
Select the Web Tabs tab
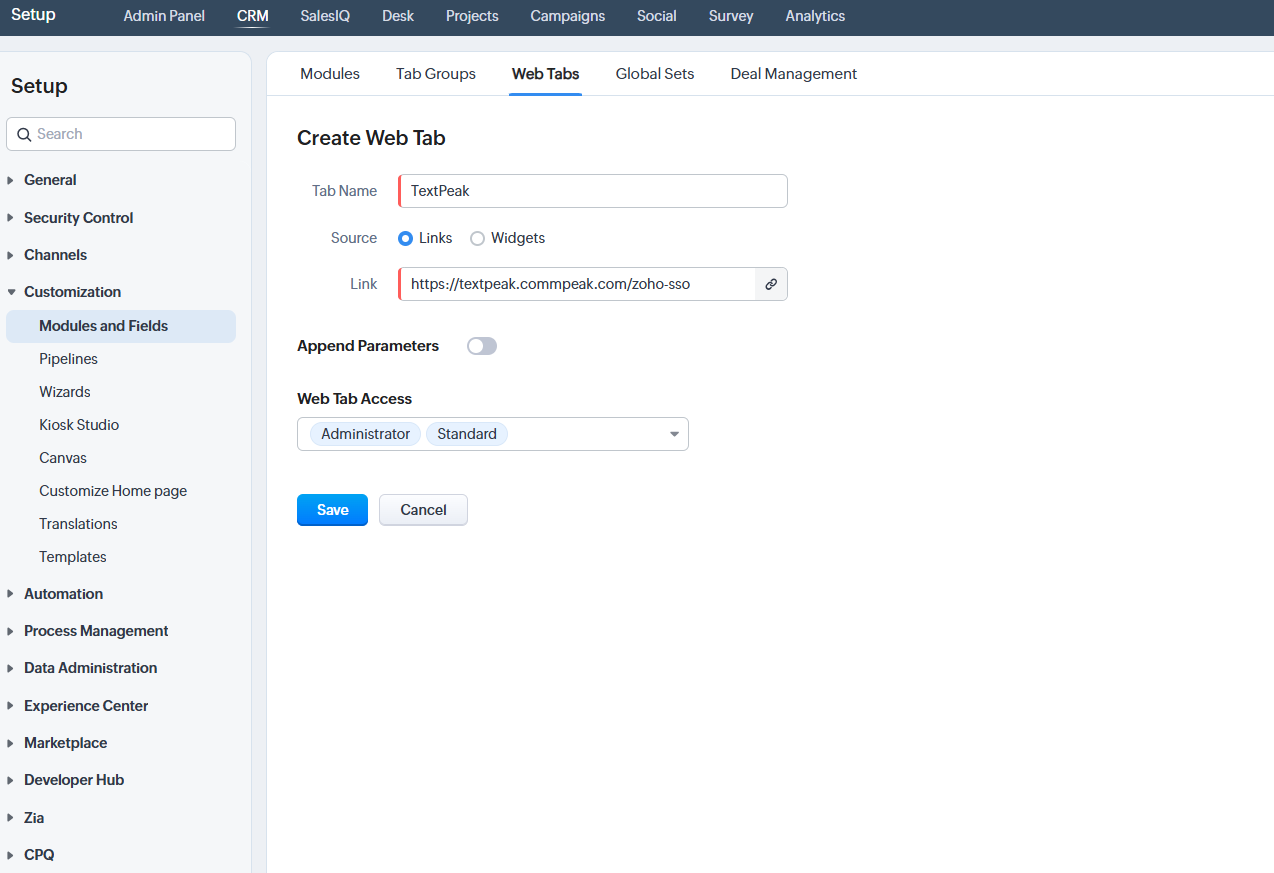pyautogui.click(x=545, y=74)
